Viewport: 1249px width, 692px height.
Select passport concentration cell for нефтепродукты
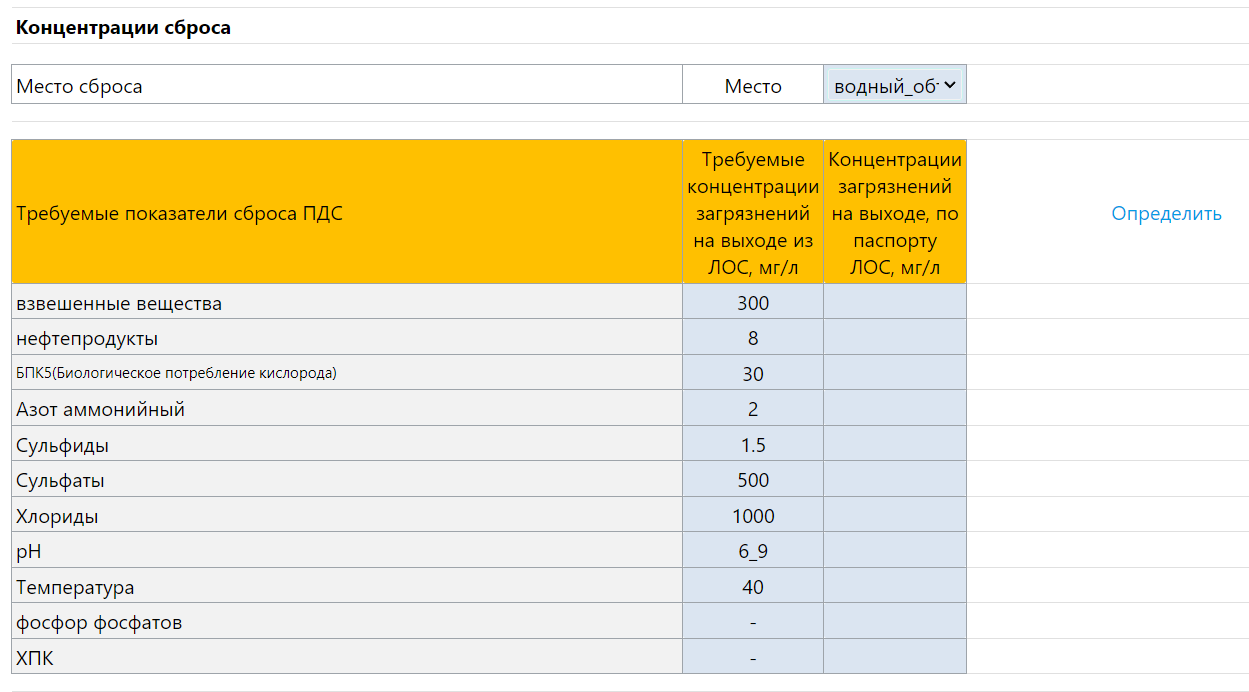895,339
